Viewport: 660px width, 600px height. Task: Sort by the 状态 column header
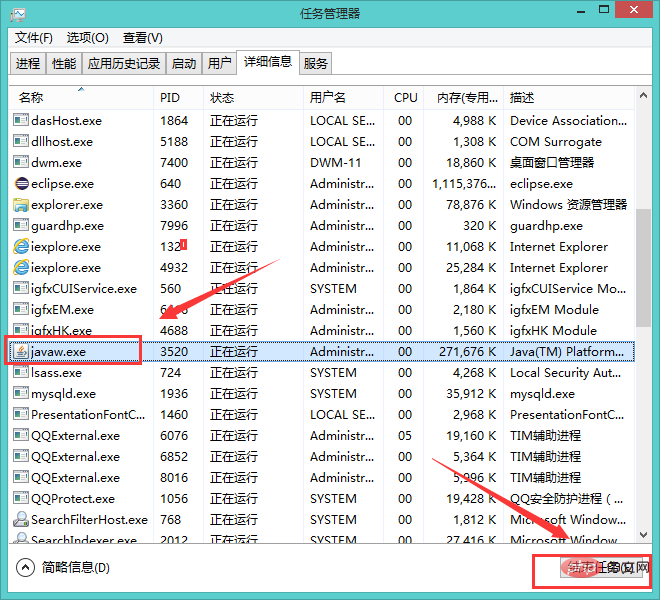point(253,98)
